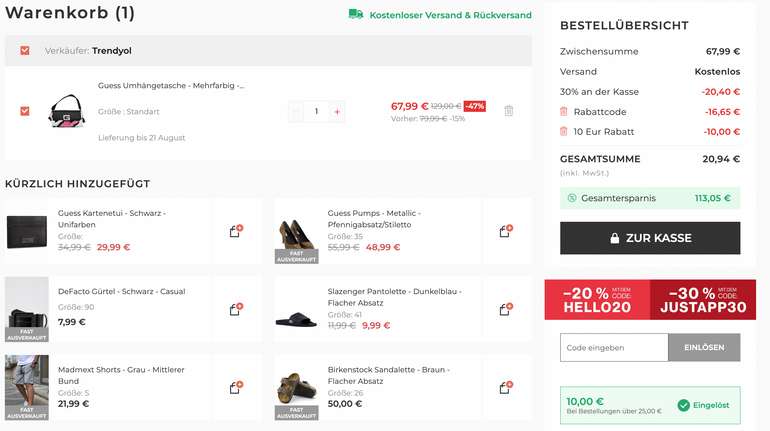Add DeFacto Gürtel to cart
The image size is (770, 431).
[236, 309]
